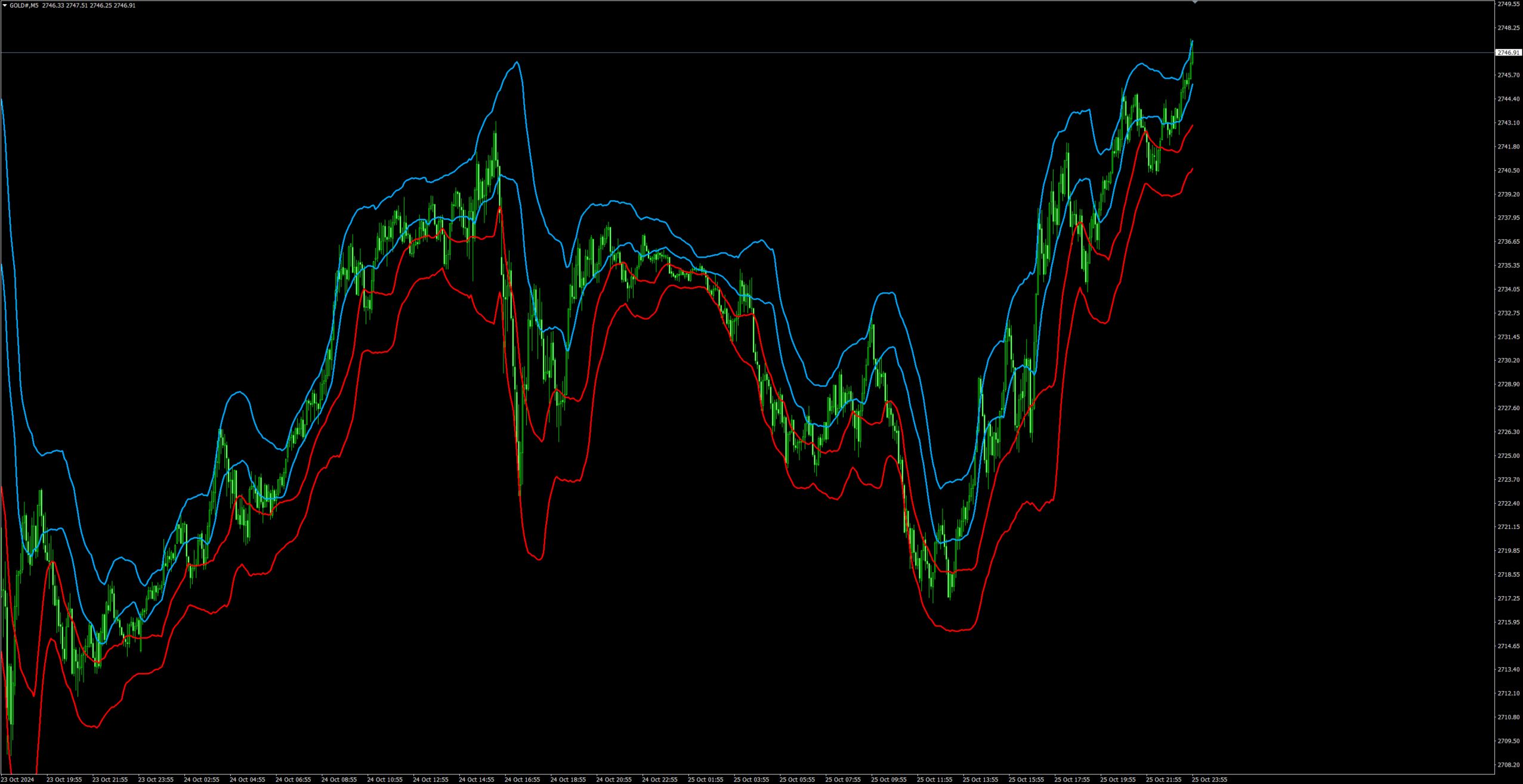The width and height of the screenshot is (1523, 784).
Task: Click the 2735.35 price scale label
Action: 1508,265
